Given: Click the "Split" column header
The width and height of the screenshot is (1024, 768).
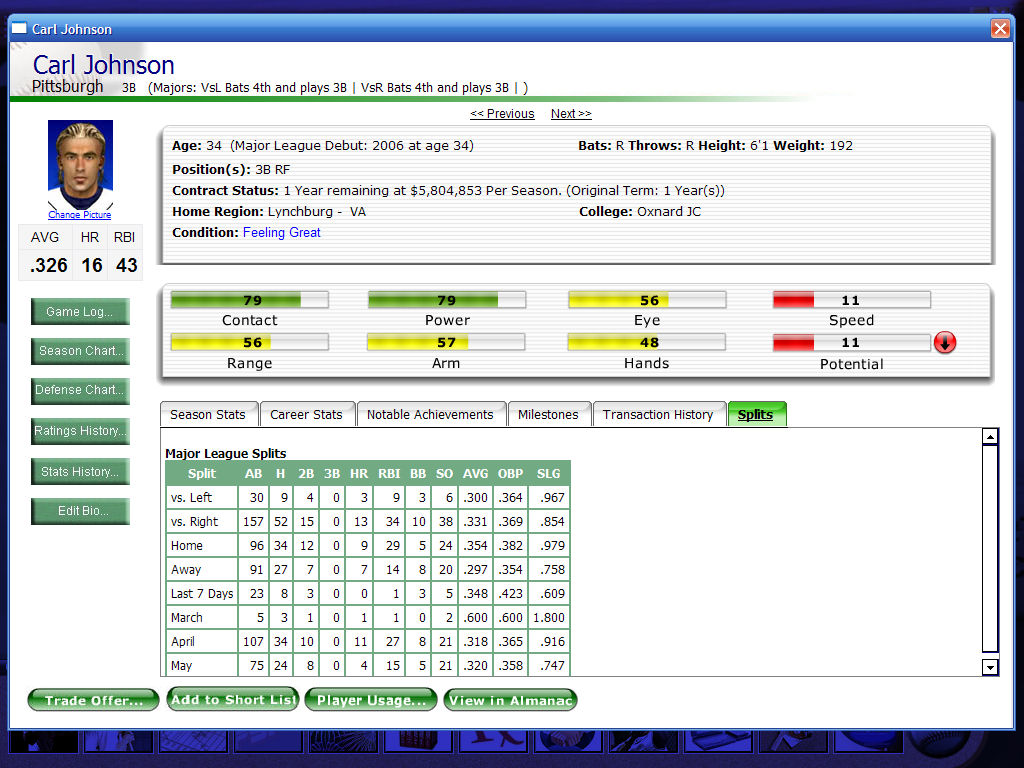Looking at the screenshot, I should coord(202,473).
